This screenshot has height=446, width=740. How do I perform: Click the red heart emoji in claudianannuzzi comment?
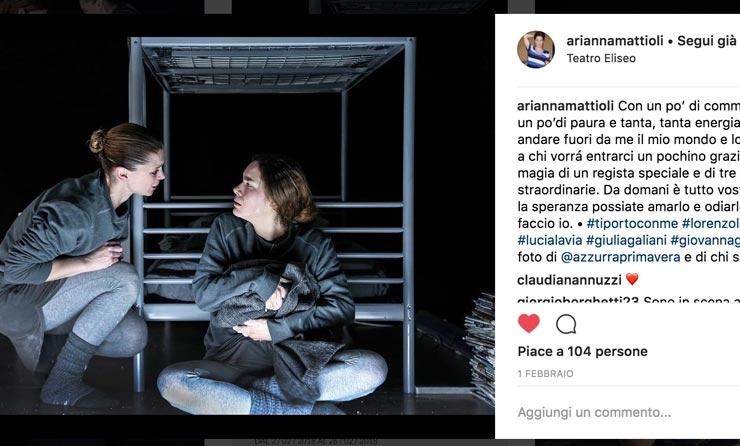pos(632,279)
